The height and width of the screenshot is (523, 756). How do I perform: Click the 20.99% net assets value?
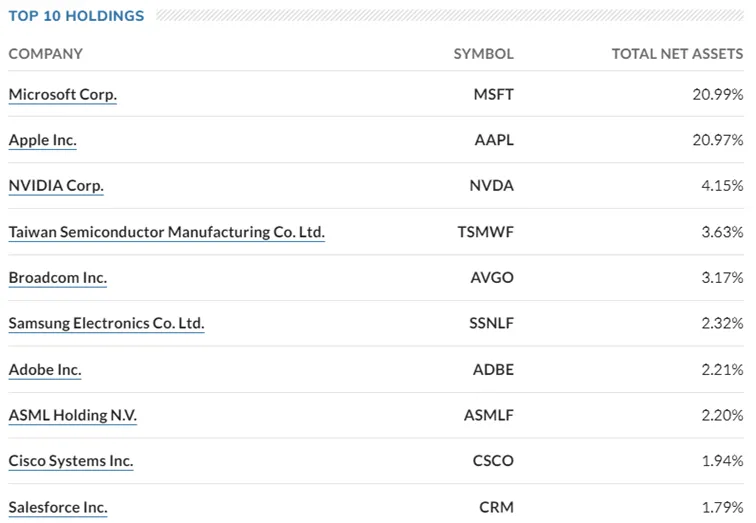[718, 94]
